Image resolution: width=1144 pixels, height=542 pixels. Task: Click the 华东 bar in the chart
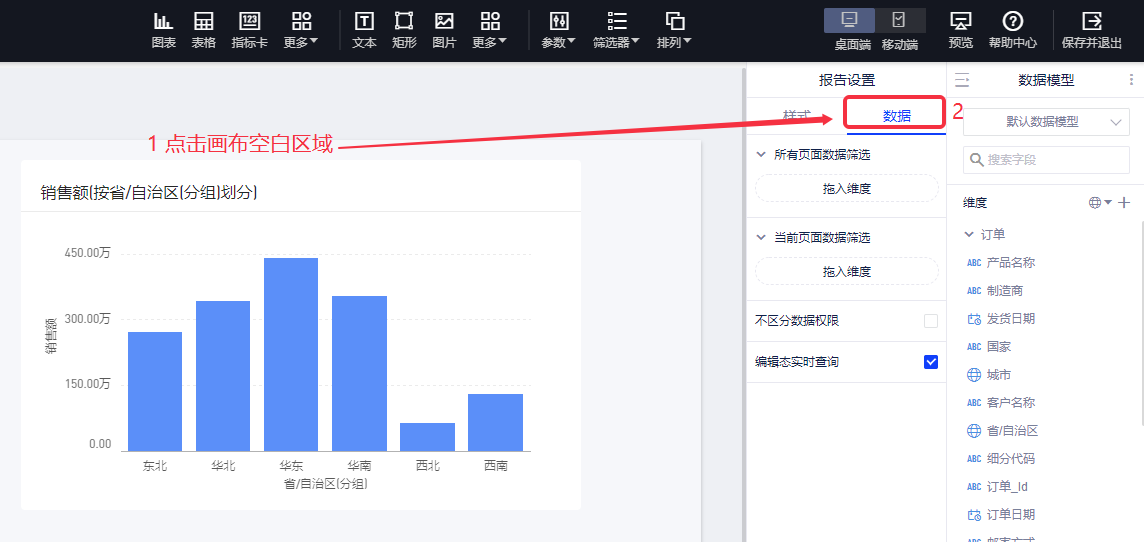[x=291, y=354]
